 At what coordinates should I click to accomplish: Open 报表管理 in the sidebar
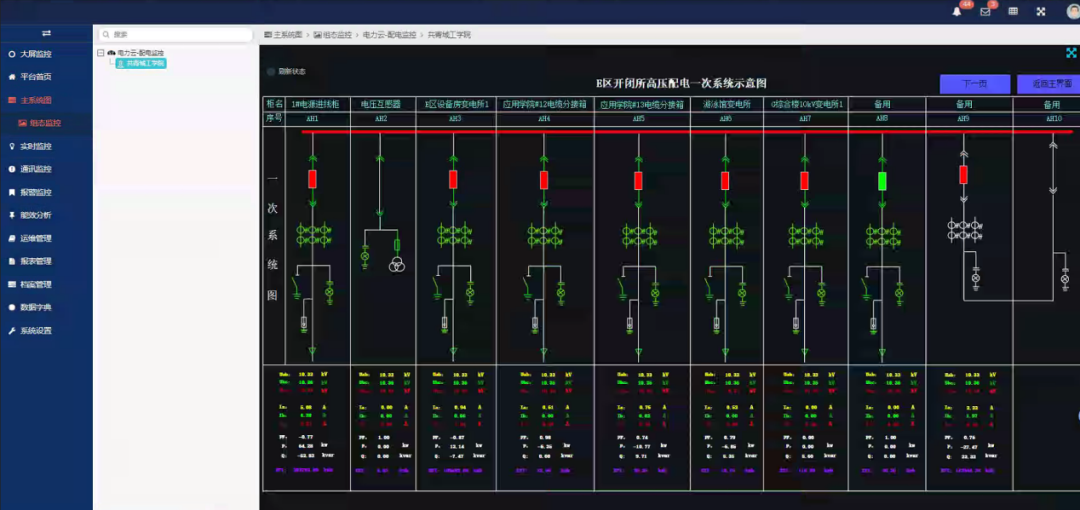point(46,261)
